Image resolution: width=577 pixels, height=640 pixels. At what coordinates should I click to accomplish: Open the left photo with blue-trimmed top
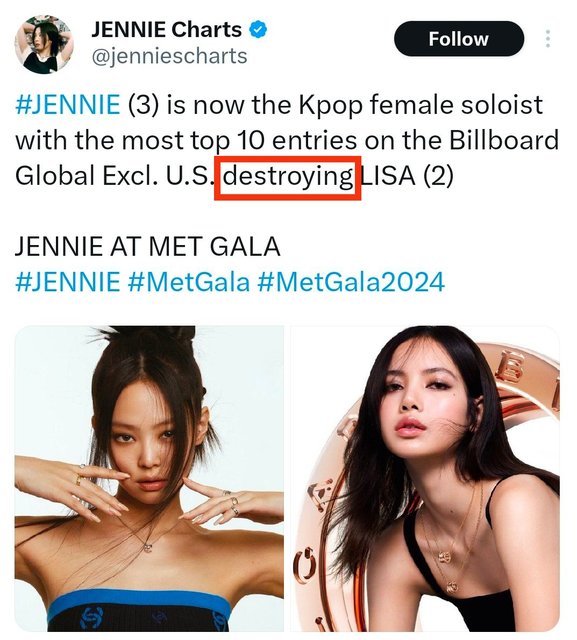tap(149, 478)
